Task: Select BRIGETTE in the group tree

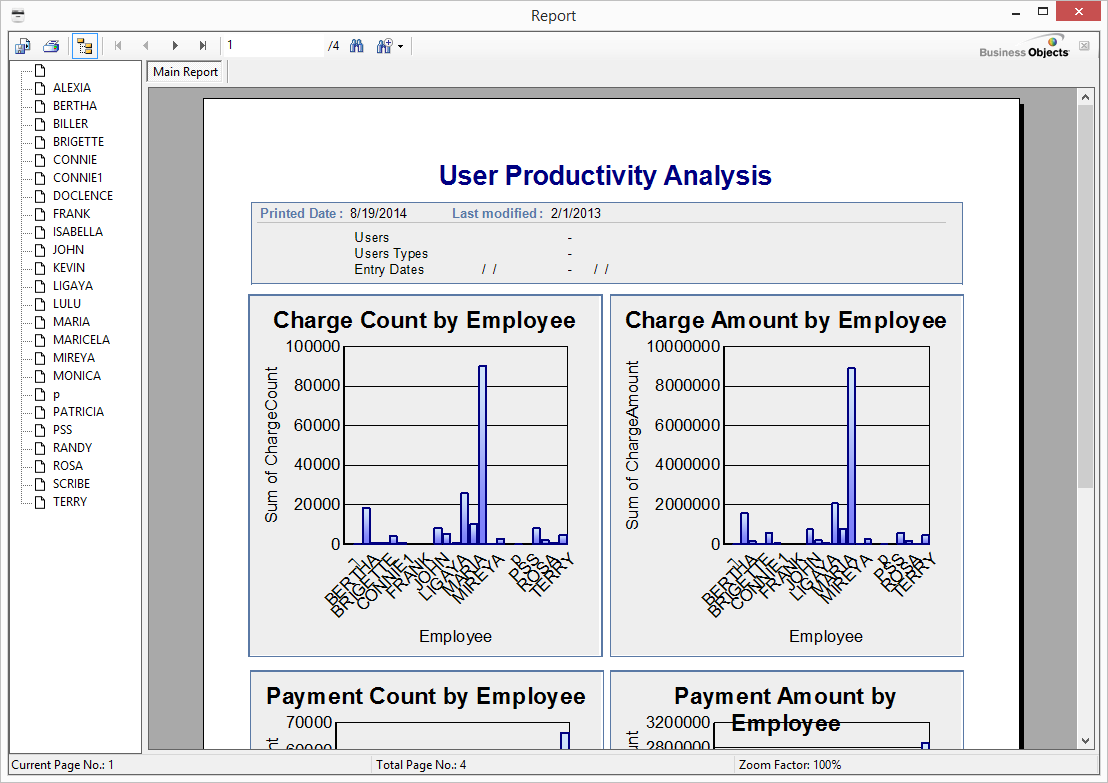Action: click(78, 142)
